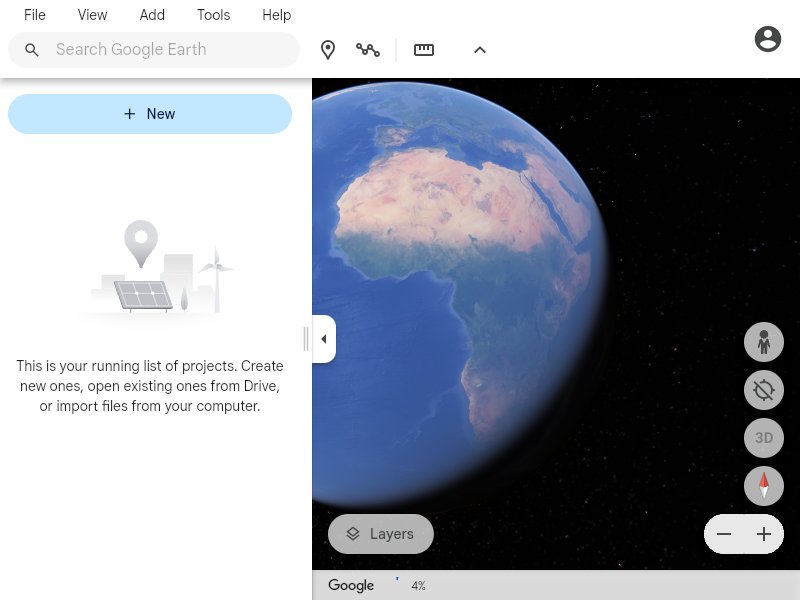Open the Help menu
Viewport: 800px width, 600px height.
277,15
